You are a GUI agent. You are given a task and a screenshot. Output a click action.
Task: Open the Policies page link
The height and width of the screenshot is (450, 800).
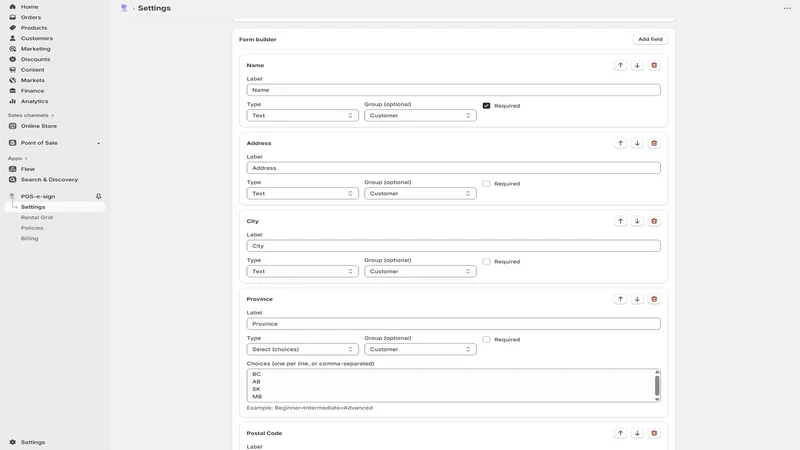(x=32, y=228)
